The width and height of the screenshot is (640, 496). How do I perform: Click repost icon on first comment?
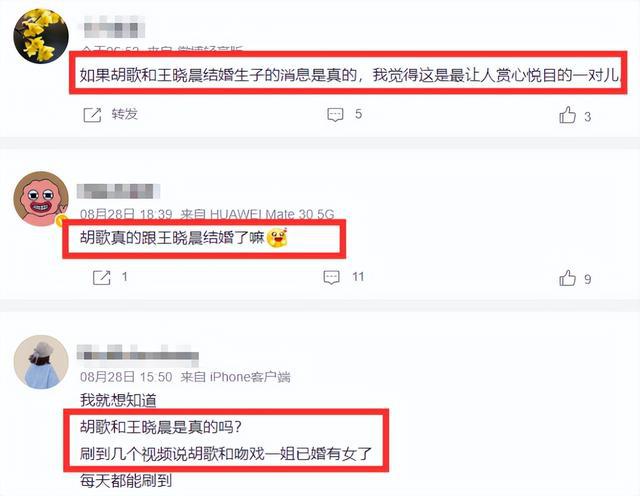pos(92,115)
